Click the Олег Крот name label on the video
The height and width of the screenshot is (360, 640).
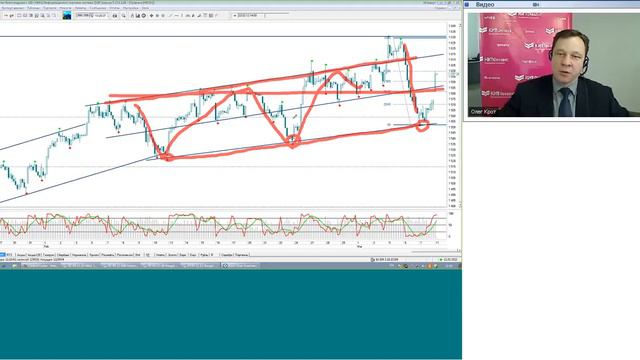[x=483, y=111]
